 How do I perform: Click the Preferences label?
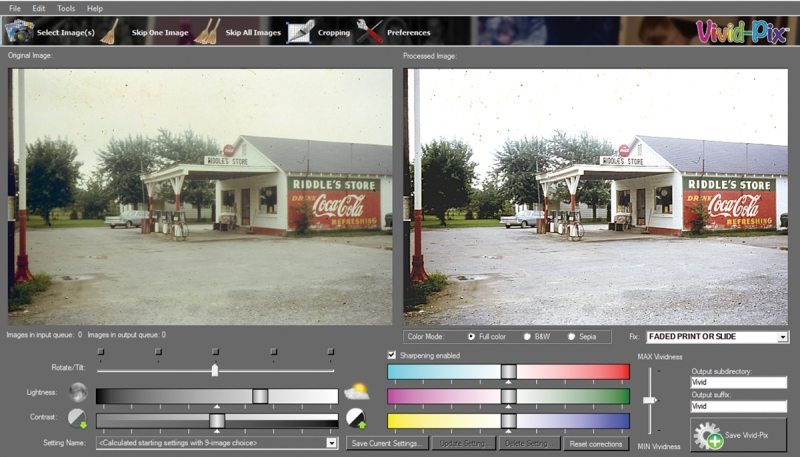tap(408, 32)
